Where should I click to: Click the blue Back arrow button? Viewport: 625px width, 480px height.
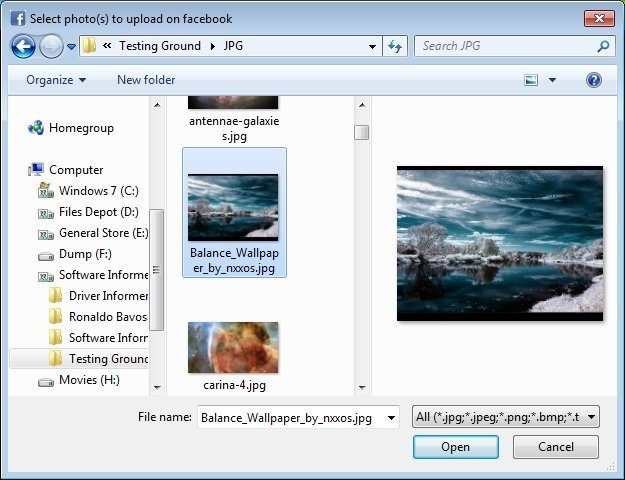[x=23, y=46]
